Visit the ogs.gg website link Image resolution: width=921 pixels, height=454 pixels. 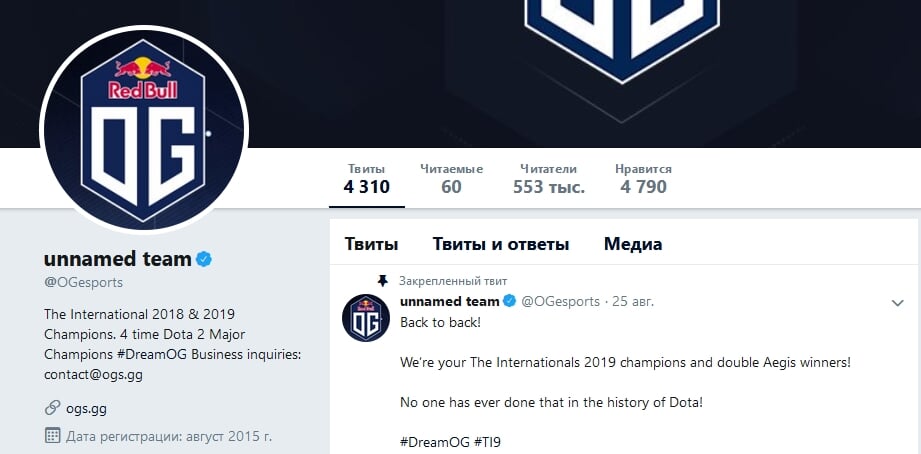click(89, 408)
